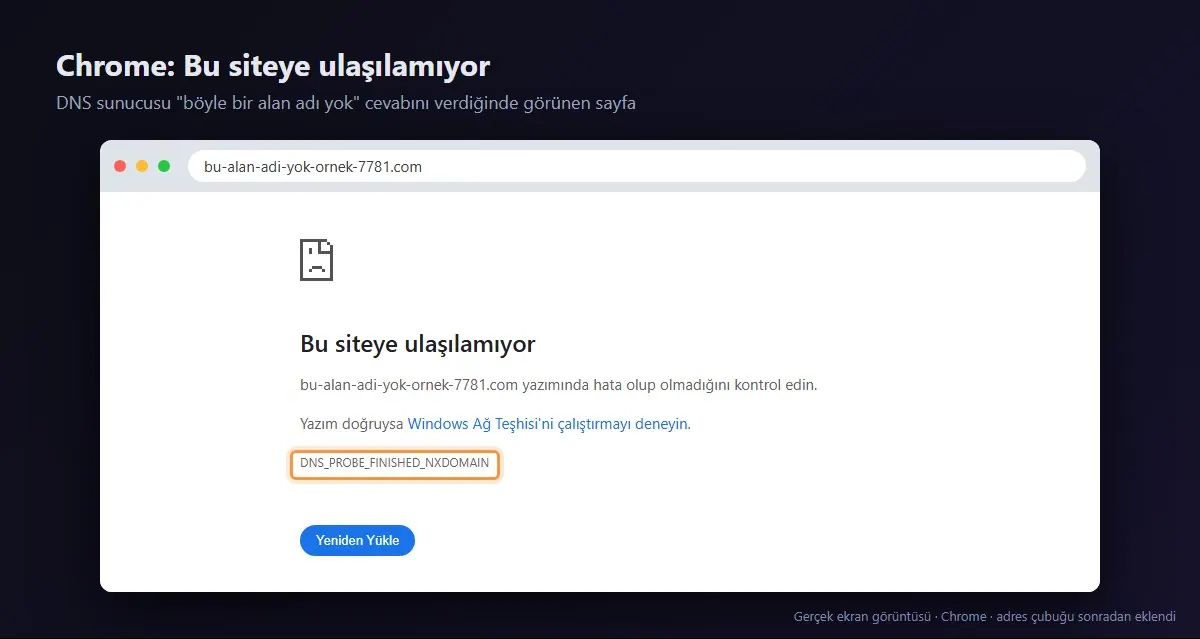Click the "Chrome: Bu siteye ulaşılamıyor" title
The height and width of the screenshot is (639, 1200).
pos(273,66)
